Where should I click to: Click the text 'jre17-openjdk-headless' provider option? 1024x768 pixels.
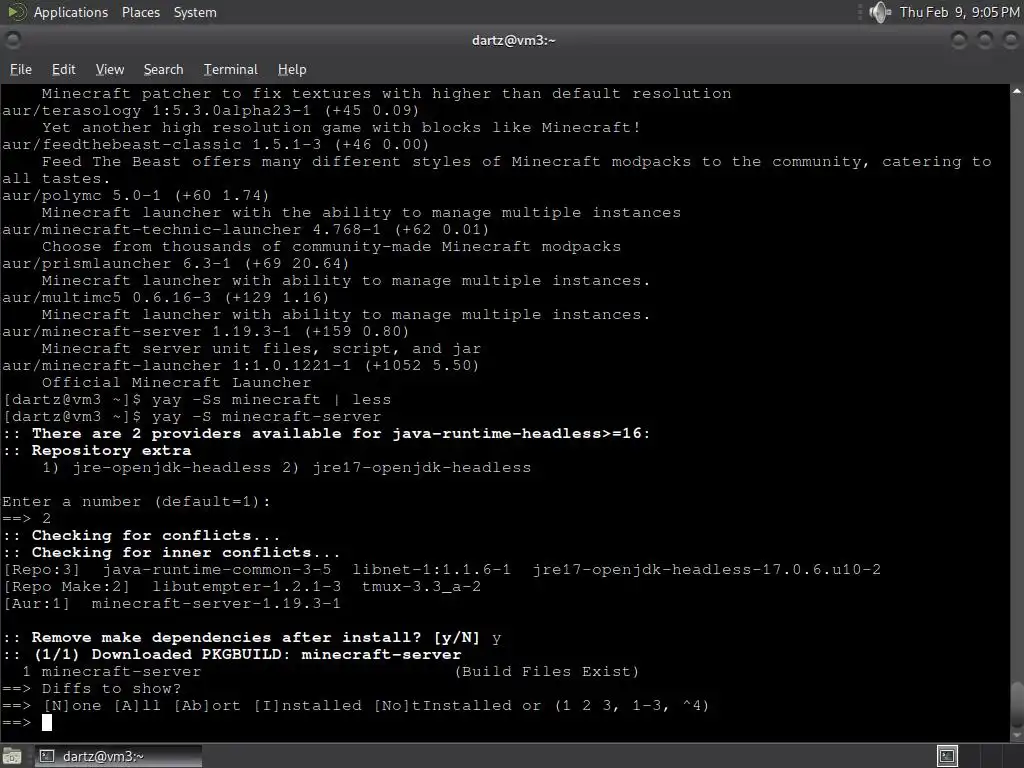tap(422, 468)
